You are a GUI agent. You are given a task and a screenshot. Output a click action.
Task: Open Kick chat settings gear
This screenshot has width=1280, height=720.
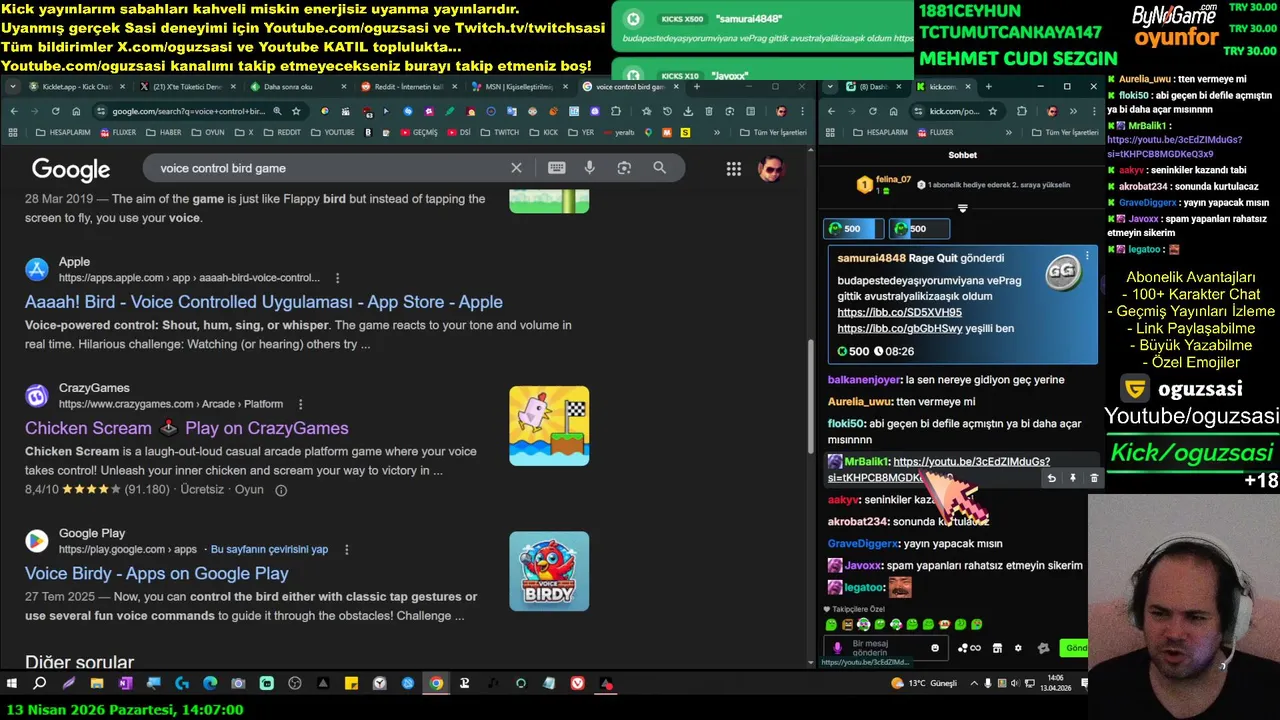1018,648
